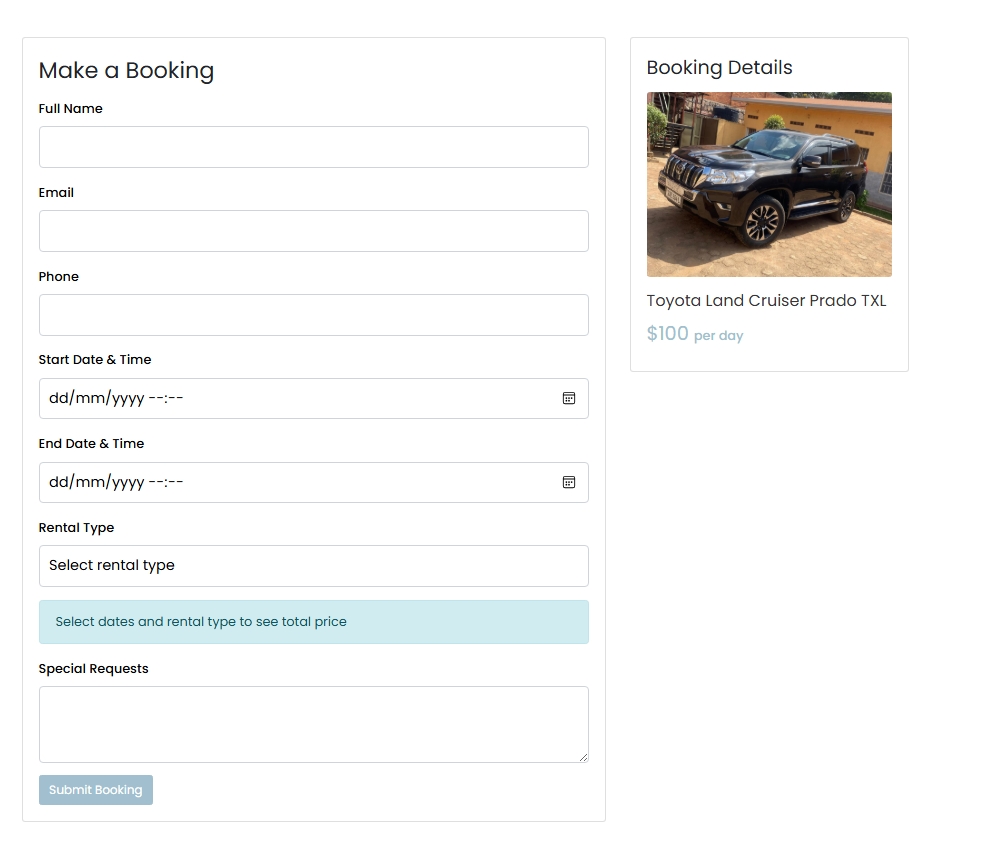Viewport: 991px width, 857px height.
Task: Click the Start Date & Time label
Action: [x=94, y=359]
